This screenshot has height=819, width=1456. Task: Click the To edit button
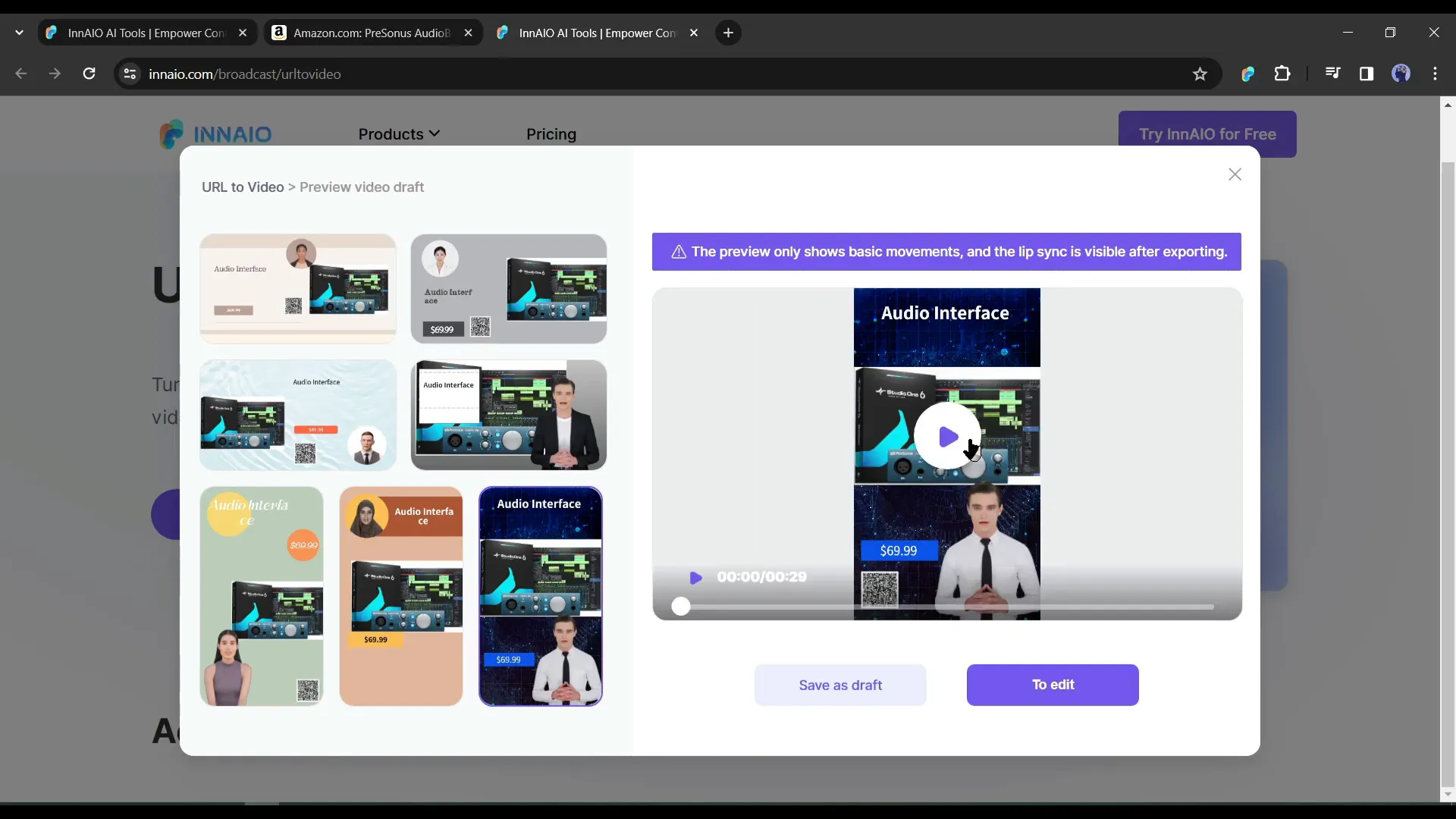pos(1054,685)
